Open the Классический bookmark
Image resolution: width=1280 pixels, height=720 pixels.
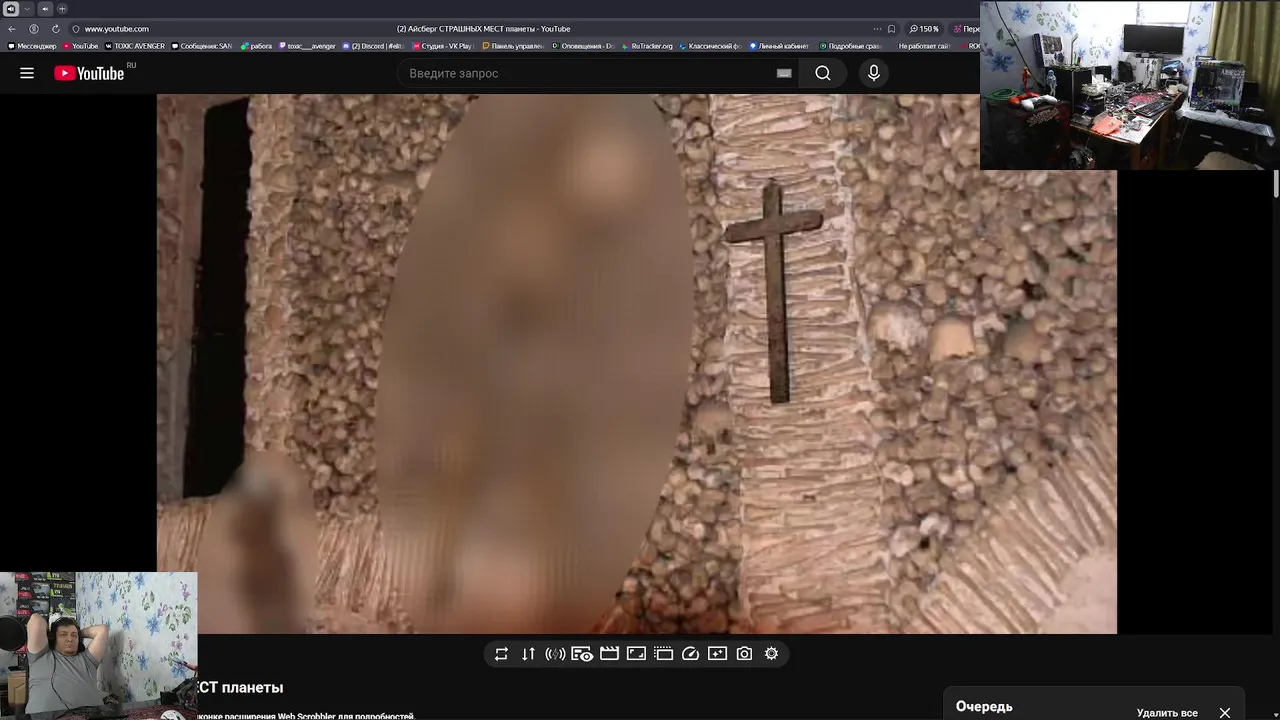point(710,46)
